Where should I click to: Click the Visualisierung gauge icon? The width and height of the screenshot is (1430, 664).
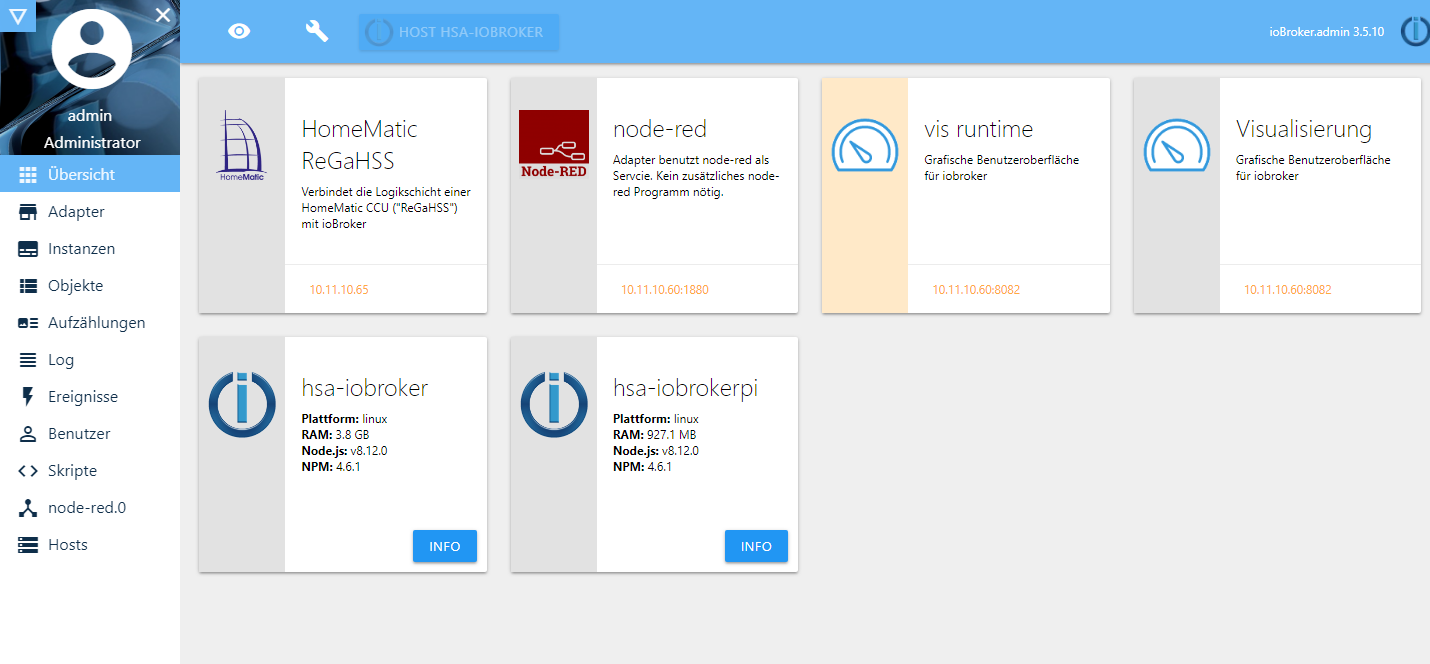click(x=1177, y=146)
